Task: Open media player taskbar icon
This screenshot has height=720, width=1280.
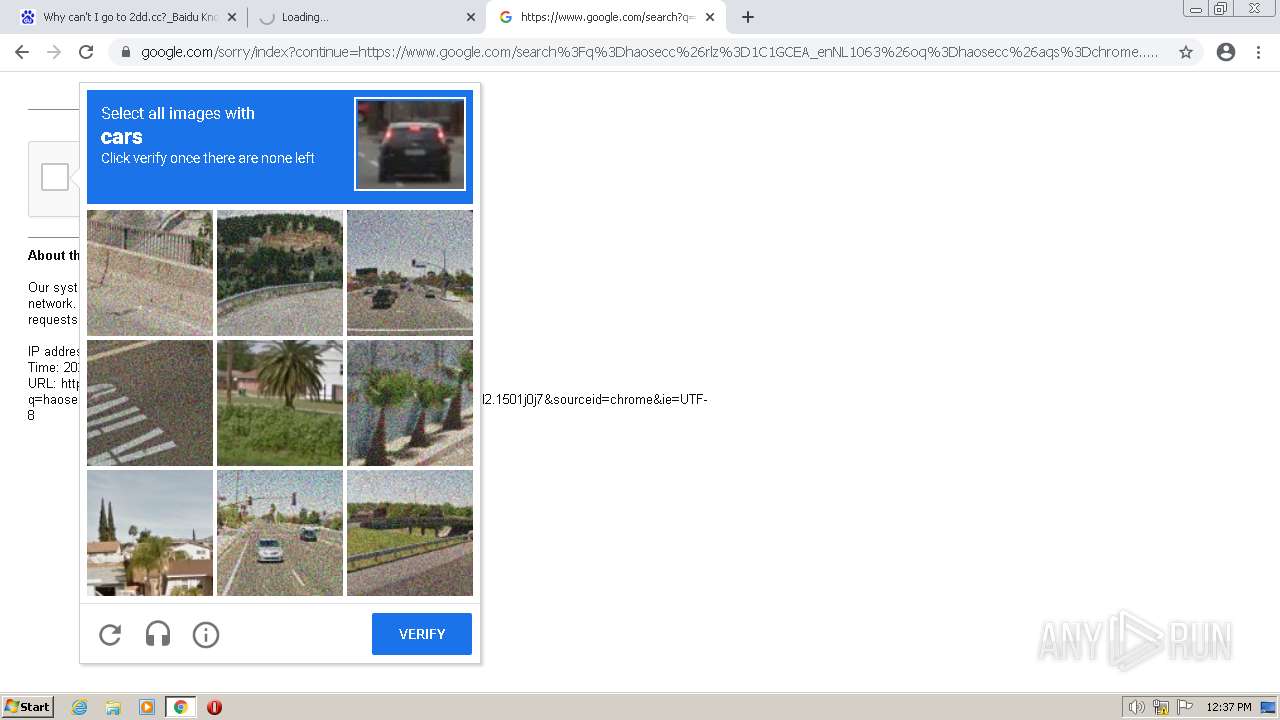Action: 147,707
